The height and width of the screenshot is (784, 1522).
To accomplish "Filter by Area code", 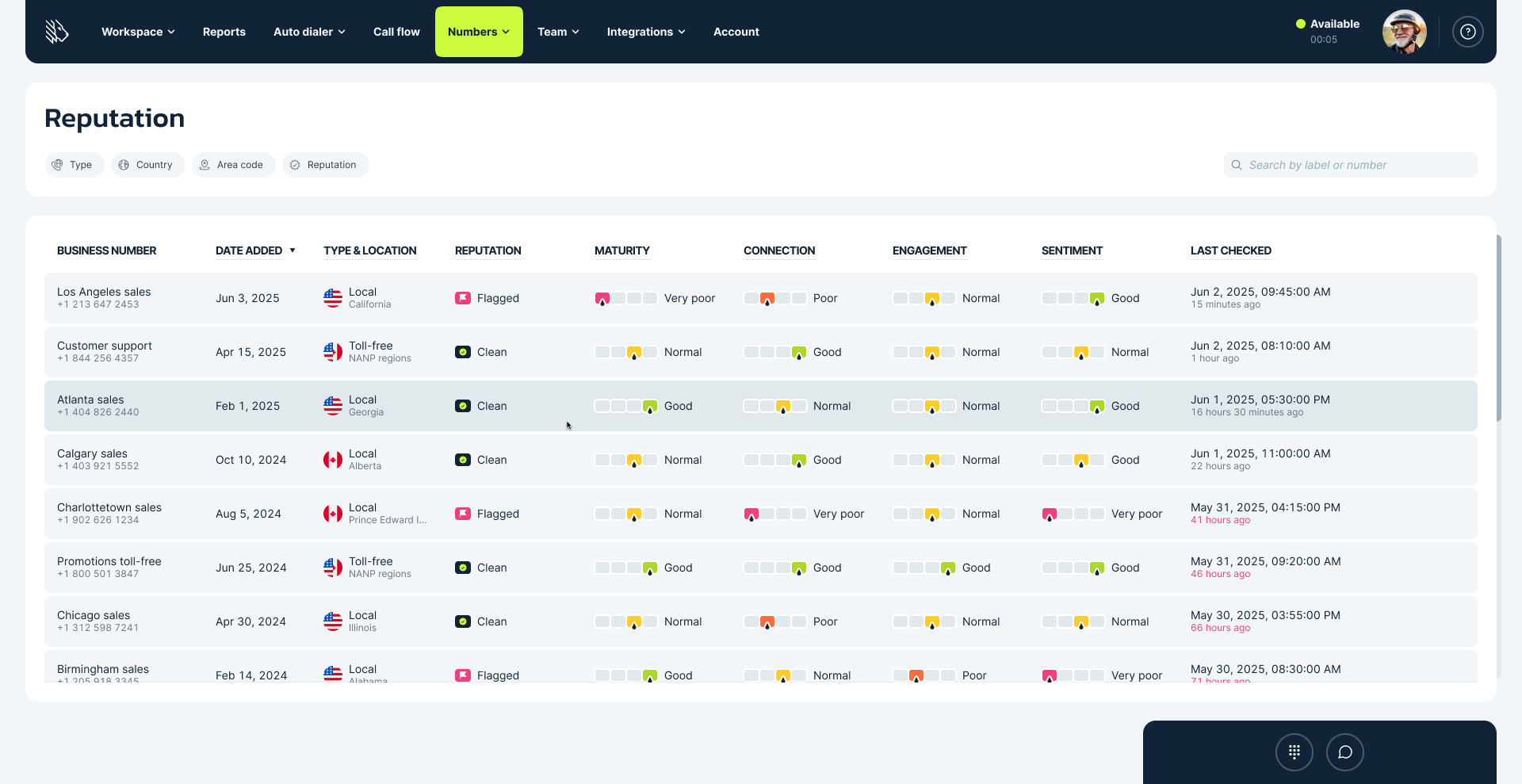I will [x=233, y=165].
